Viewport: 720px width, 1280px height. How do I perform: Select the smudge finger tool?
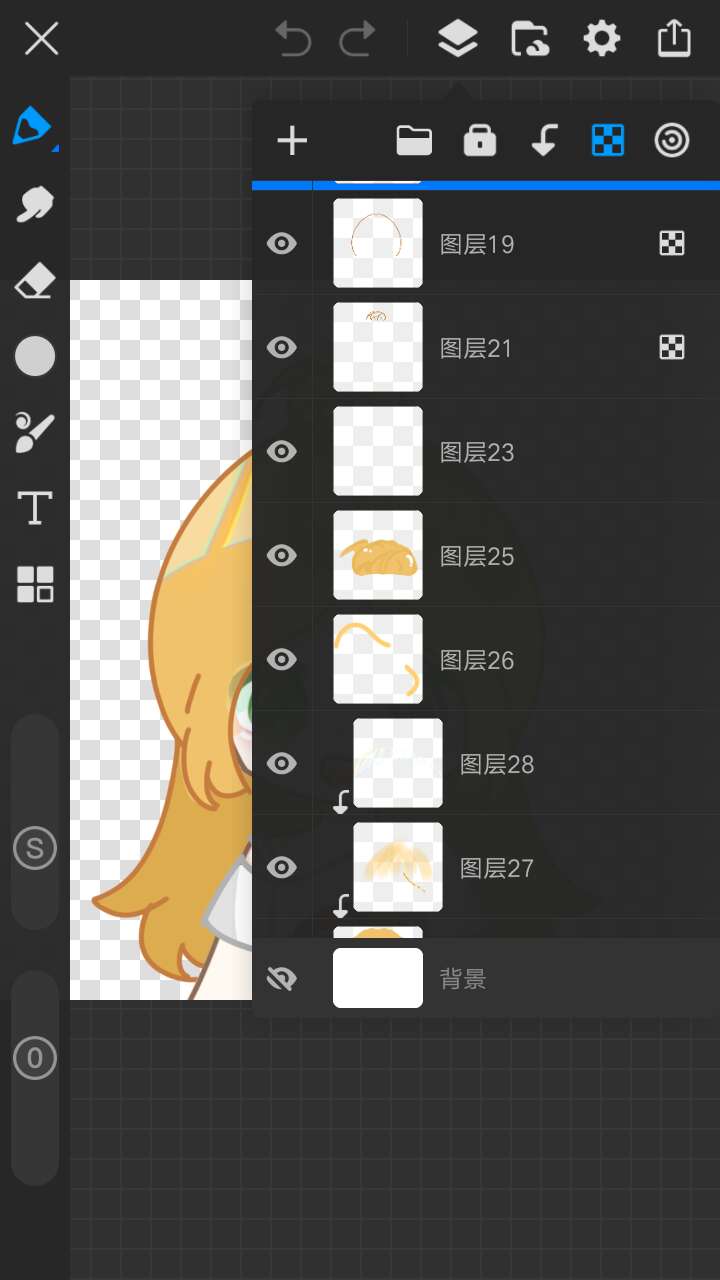pos(35,204)
